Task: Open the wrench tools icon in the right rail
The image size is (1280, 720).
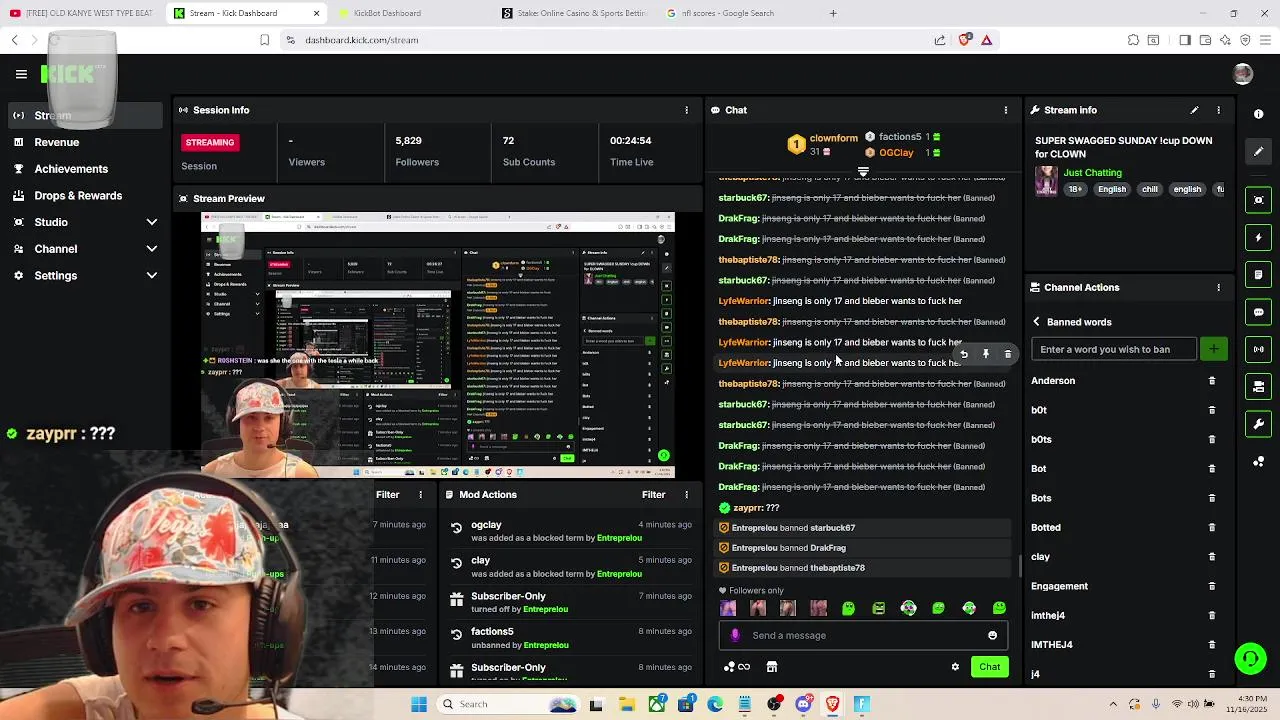Action: pos(1259,424)
